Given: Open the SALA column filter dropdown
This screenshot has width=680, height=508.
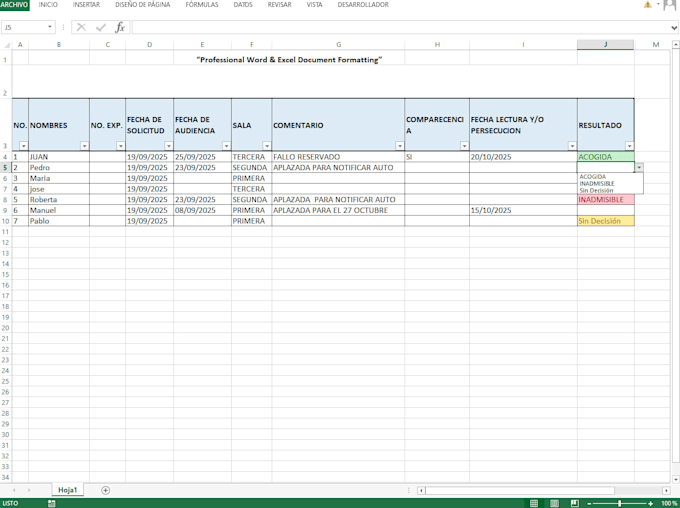Looking at the screenshot, I should pyautogui.click(x=267, y=146).
